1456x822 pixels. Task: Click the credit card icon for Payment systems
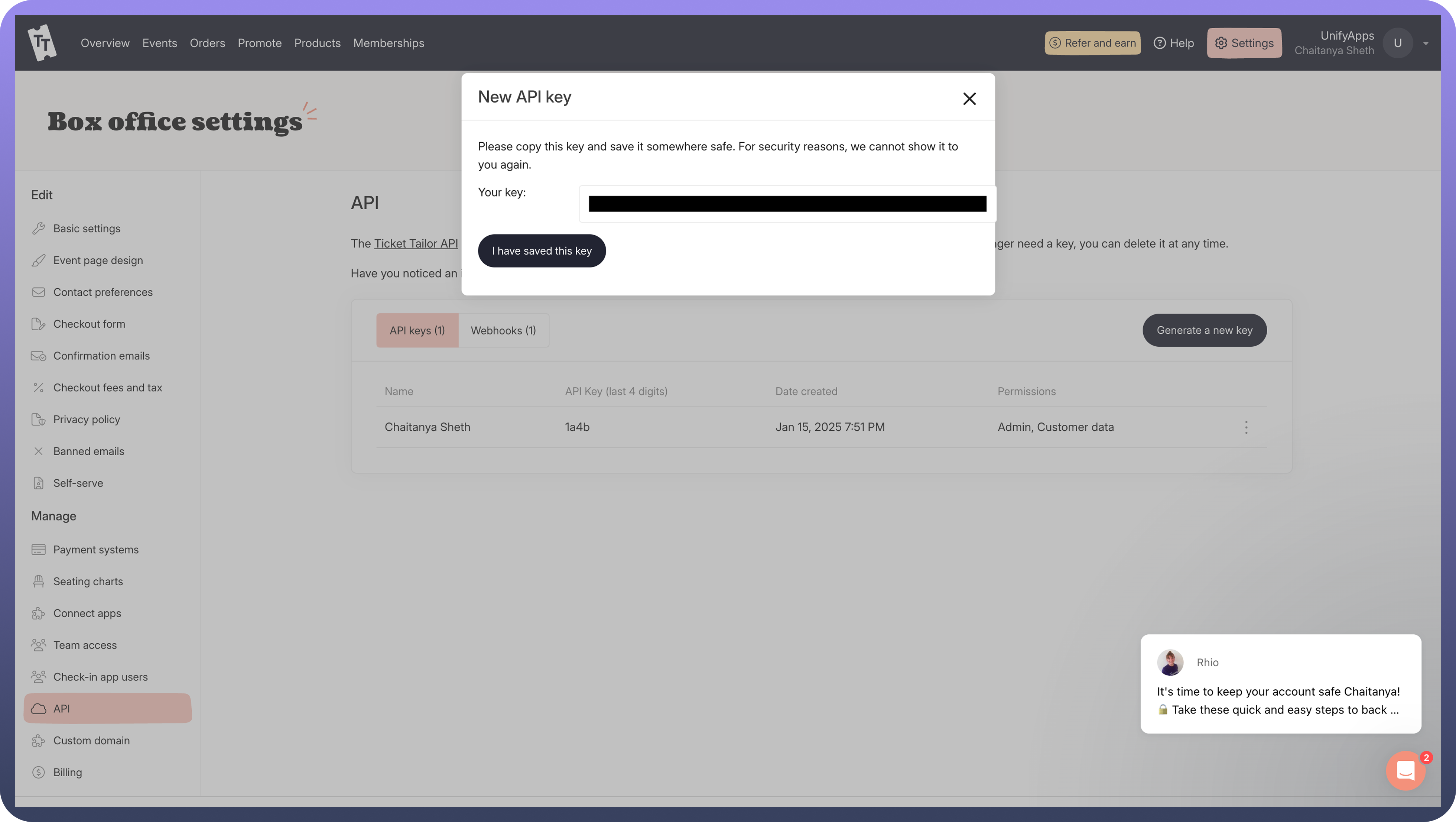[38, 550]
